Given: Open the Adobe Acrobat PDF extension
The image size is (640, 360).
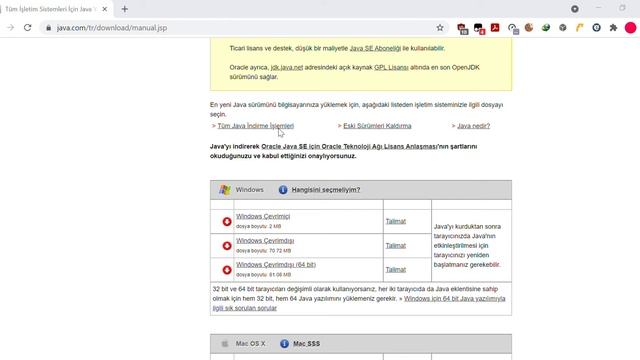Looking at the screenshot, I should (495, 28).
